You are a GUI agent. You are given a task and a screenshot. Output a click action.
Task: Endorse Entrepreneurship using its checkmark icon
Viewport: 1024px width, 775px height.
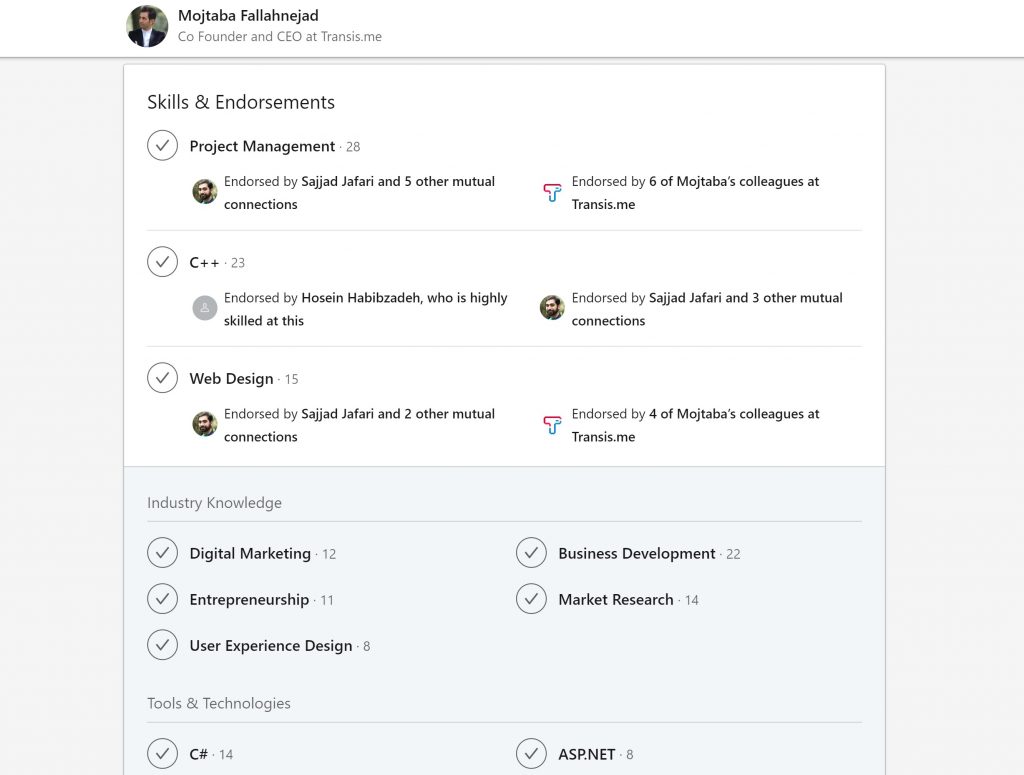click(163, 599)
